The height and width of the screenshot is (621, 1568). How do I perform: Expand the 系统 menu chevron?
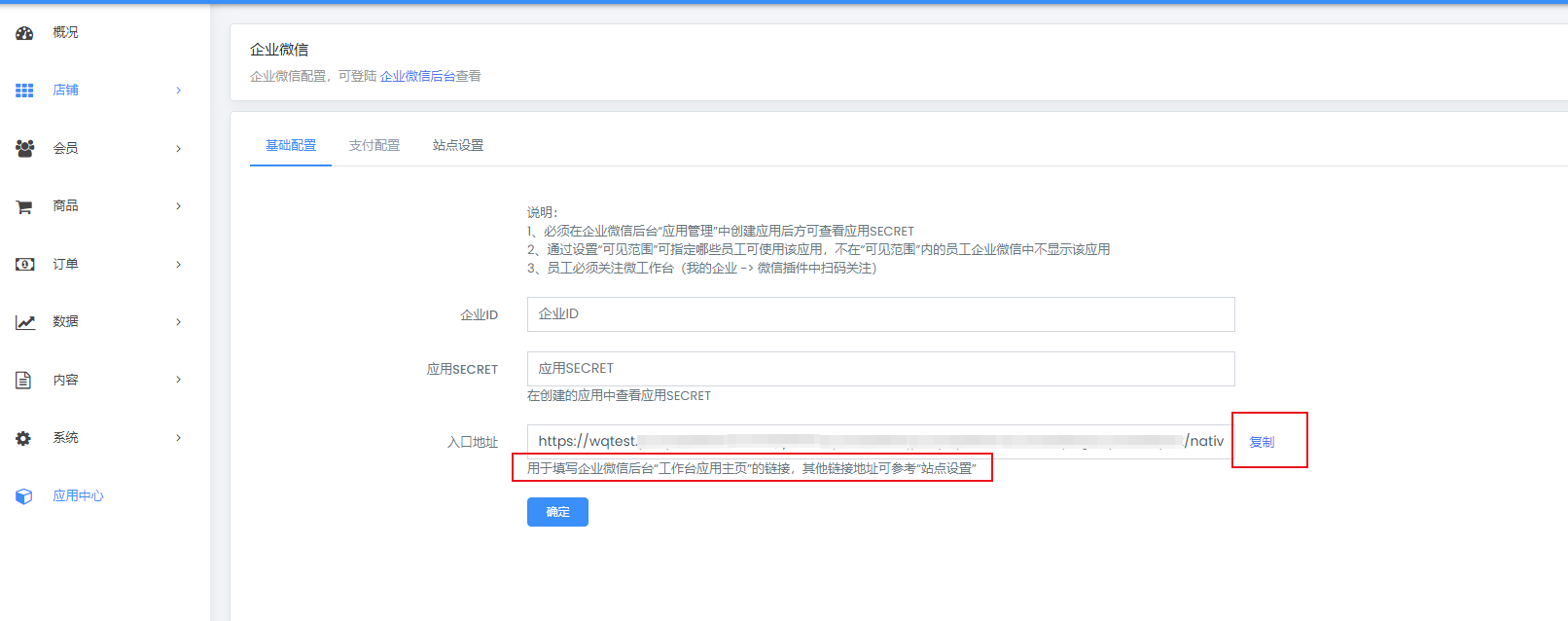178,437
